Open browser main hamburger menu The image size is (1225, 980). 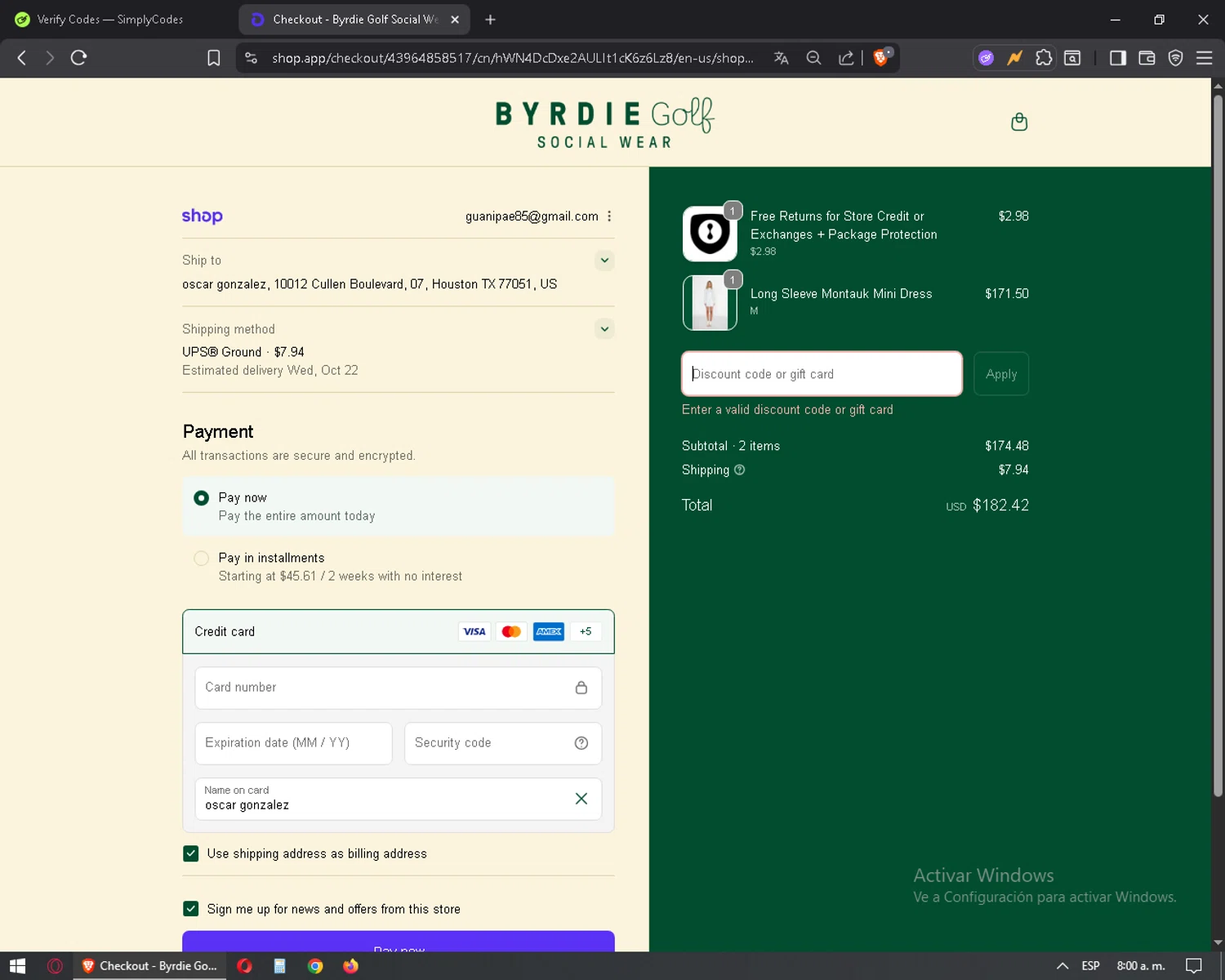1205,58
